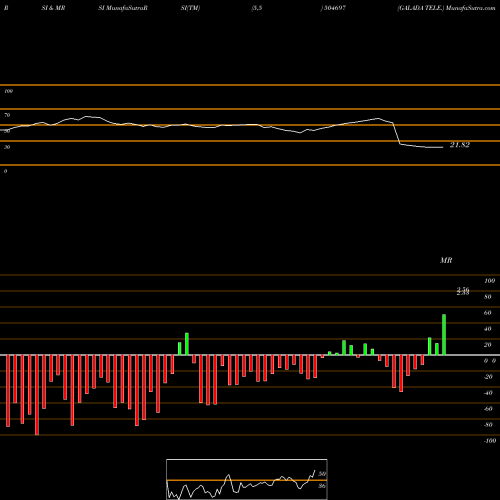Click the MR axis label 80
Viewport: 500px width, 500px height.
488,297
